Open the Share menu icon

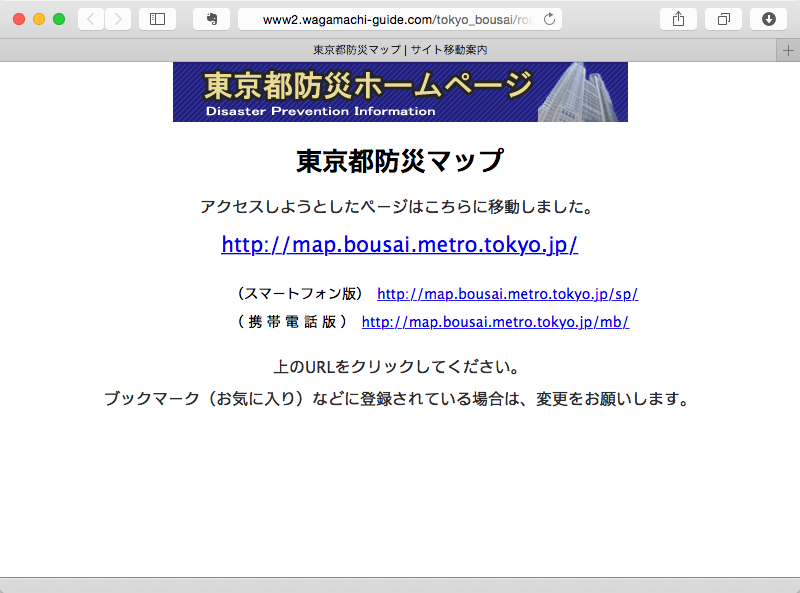pyautogui.click(x=678, y=19)
